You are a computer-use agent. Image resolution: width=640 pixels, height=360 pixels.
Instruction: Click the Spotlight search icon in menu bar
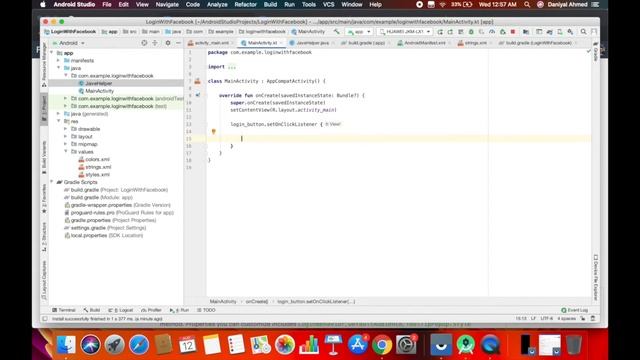click(x=527, y=4)
